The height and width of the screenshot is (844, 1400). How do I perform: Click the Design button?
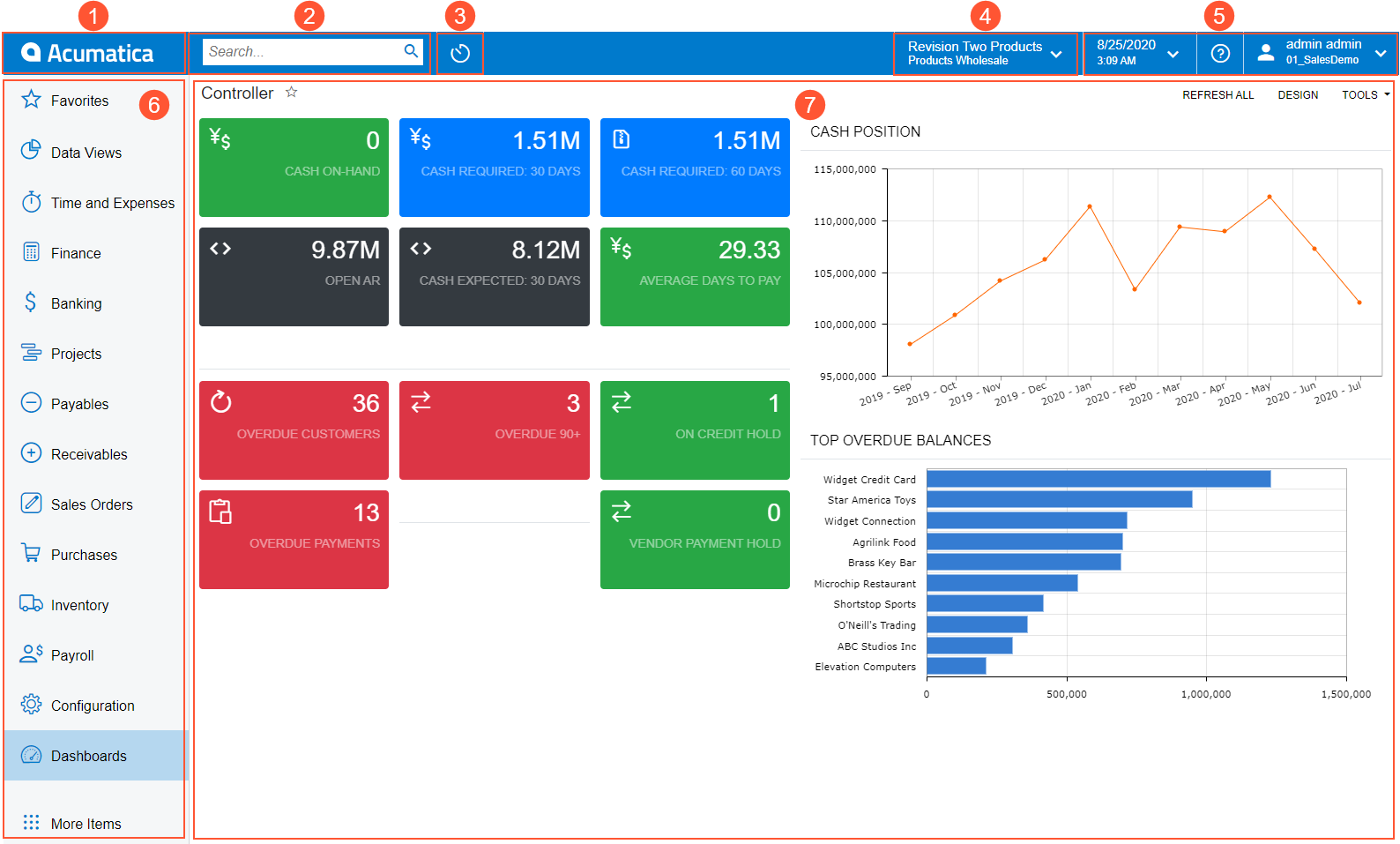(x=1298, y=95)
